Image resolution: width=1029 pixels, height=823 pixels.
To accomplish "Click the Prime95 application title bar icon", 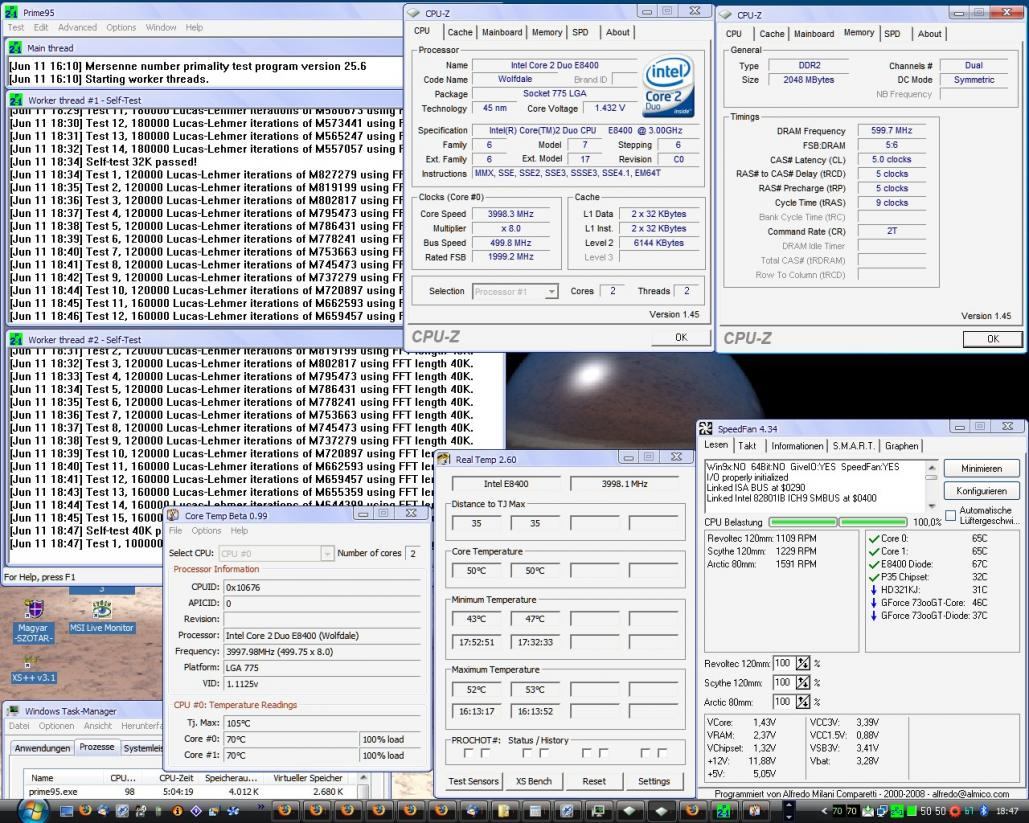I will (x=10, y=12).
